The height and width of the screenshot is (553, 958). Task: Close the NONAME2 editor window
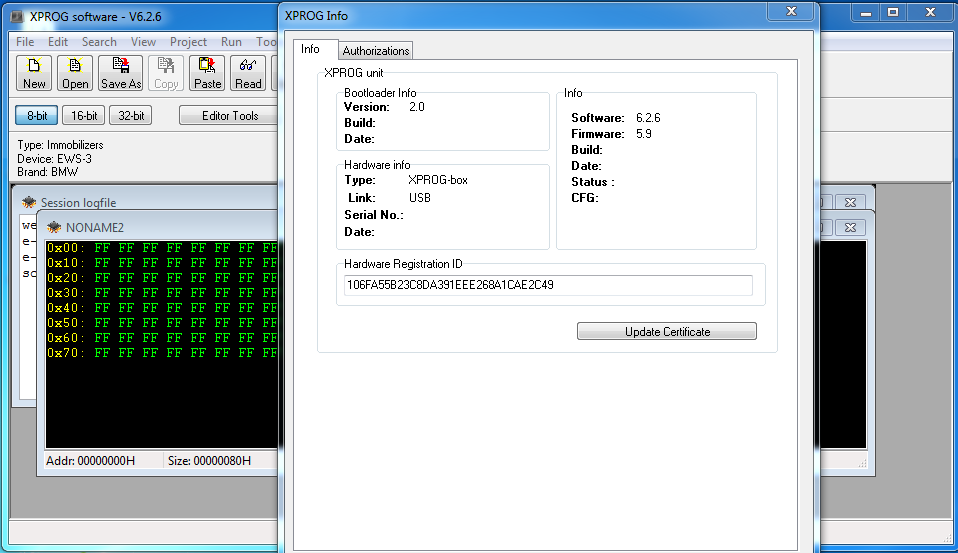850,227
